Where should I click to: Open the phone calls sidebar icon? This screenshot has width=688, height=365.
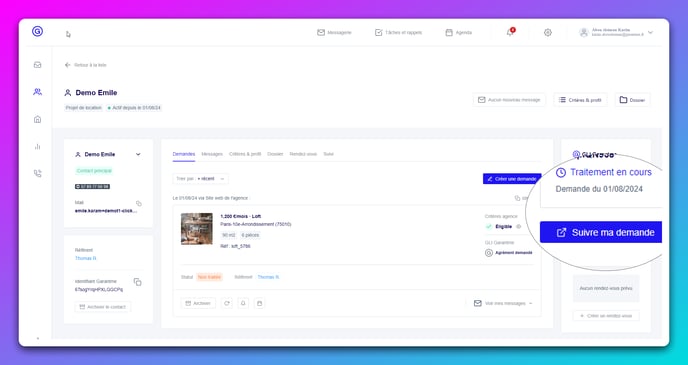point(38,174)
